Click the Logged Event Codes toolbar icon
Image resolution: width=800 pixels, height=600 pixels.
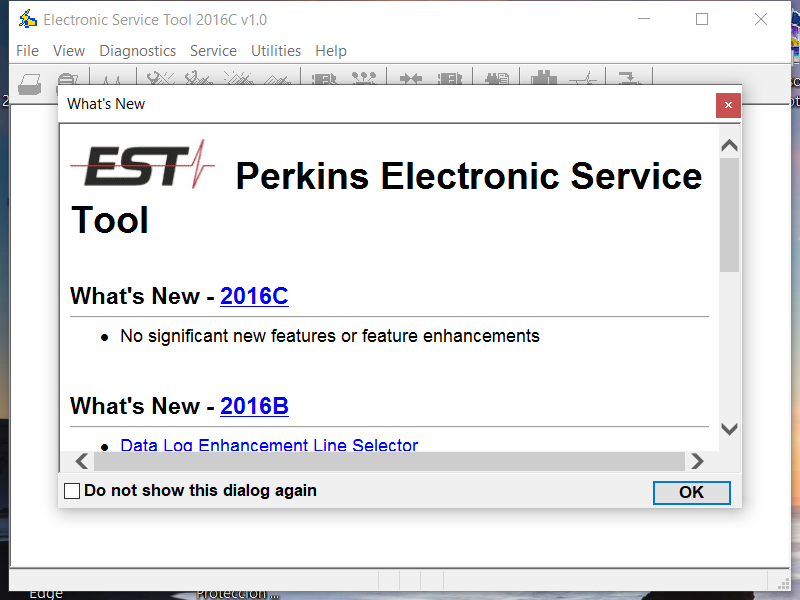click(x=278, y=79)
